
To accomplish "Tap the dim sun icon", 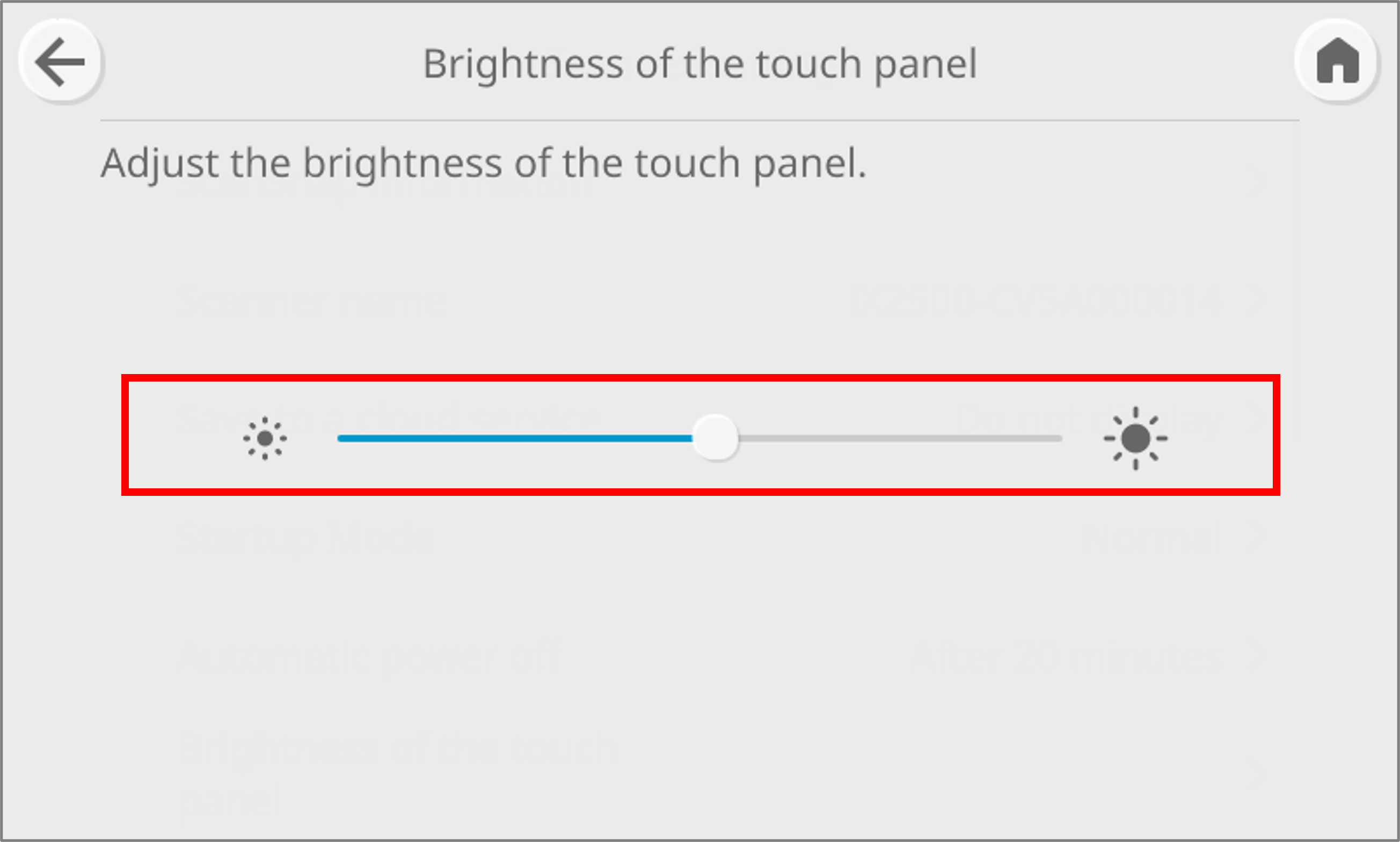I will (x=265, y=438).
